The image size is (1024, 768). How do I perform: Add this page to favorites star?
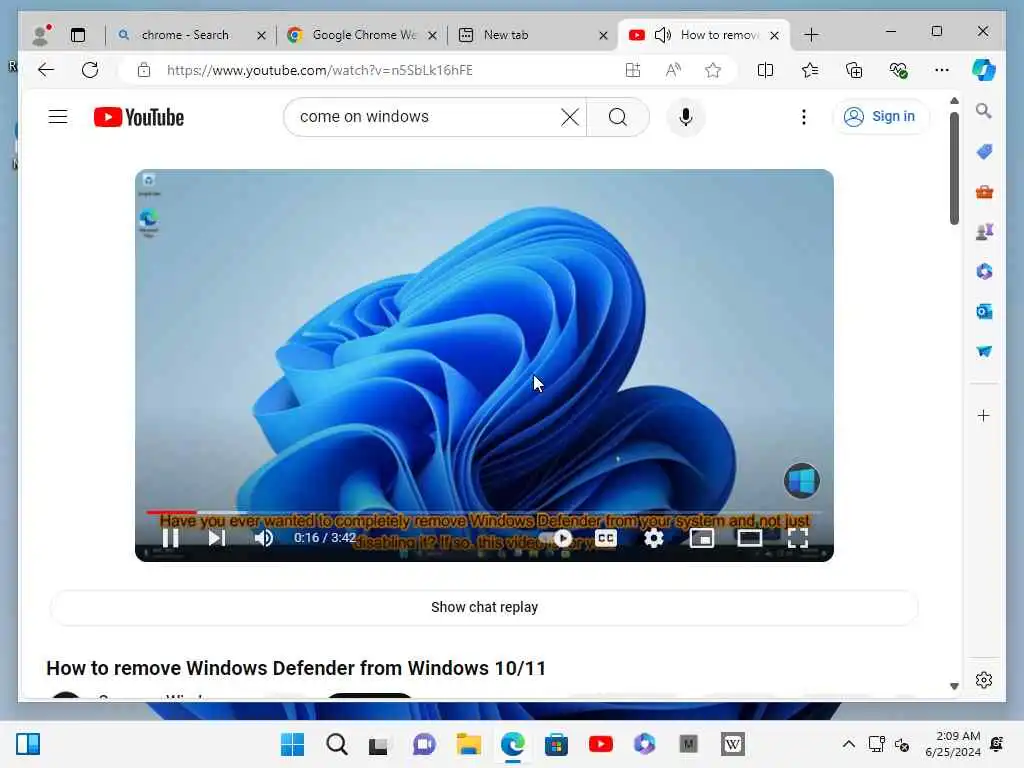tap(713, 70)
